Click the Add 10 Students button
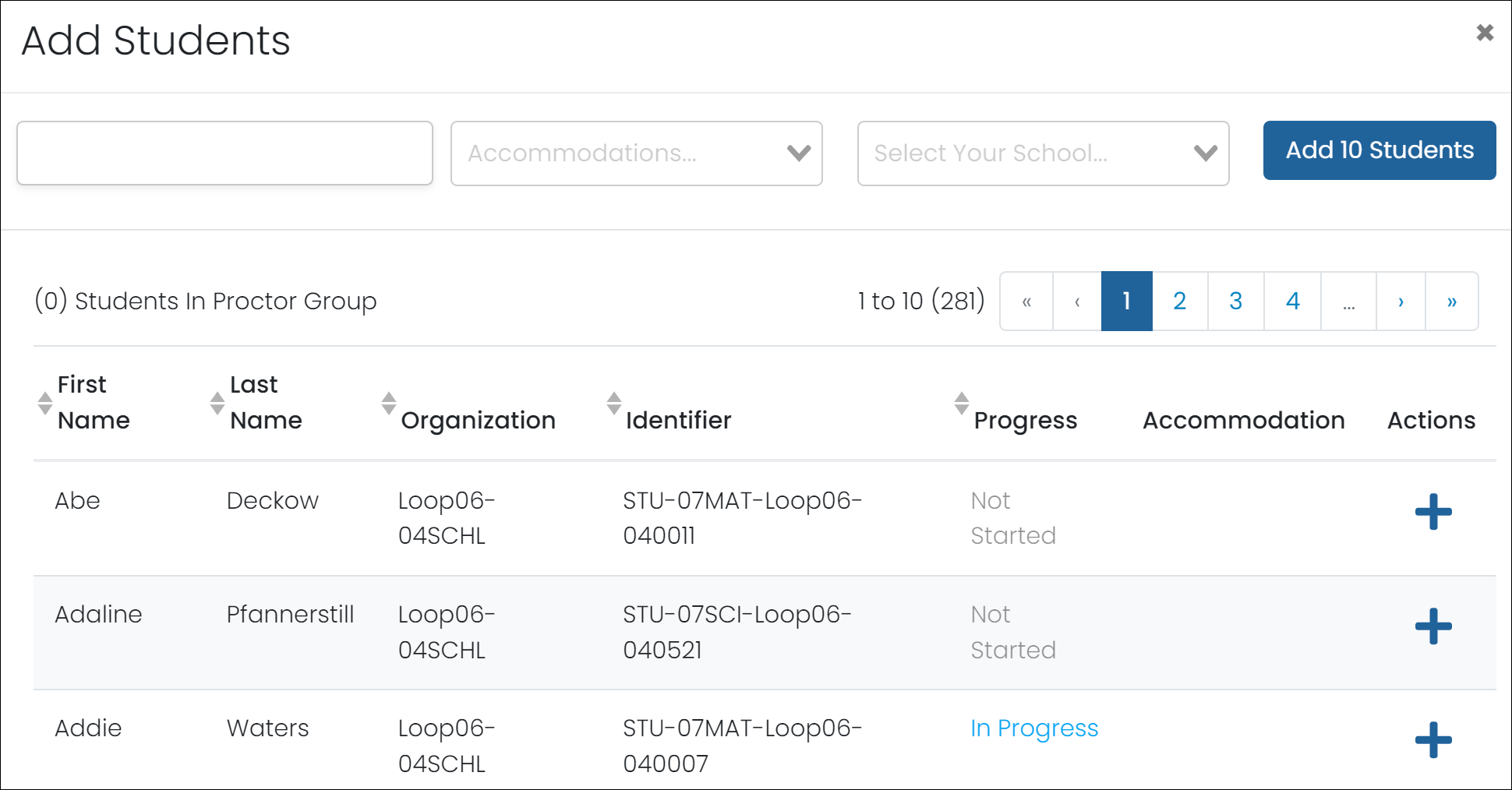The image size is (1512, 790). pyautogui.click(x=1378, y=150)
